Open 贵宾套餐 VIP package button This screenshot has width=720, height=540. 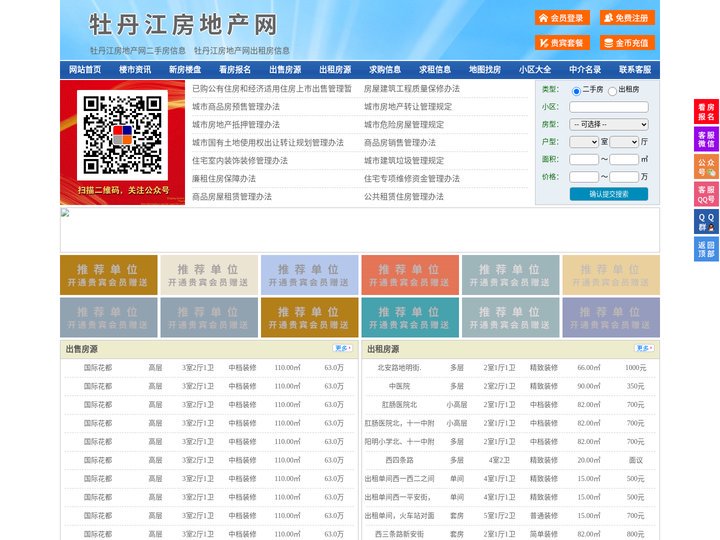pyautogui.click(x=562, y=43)
